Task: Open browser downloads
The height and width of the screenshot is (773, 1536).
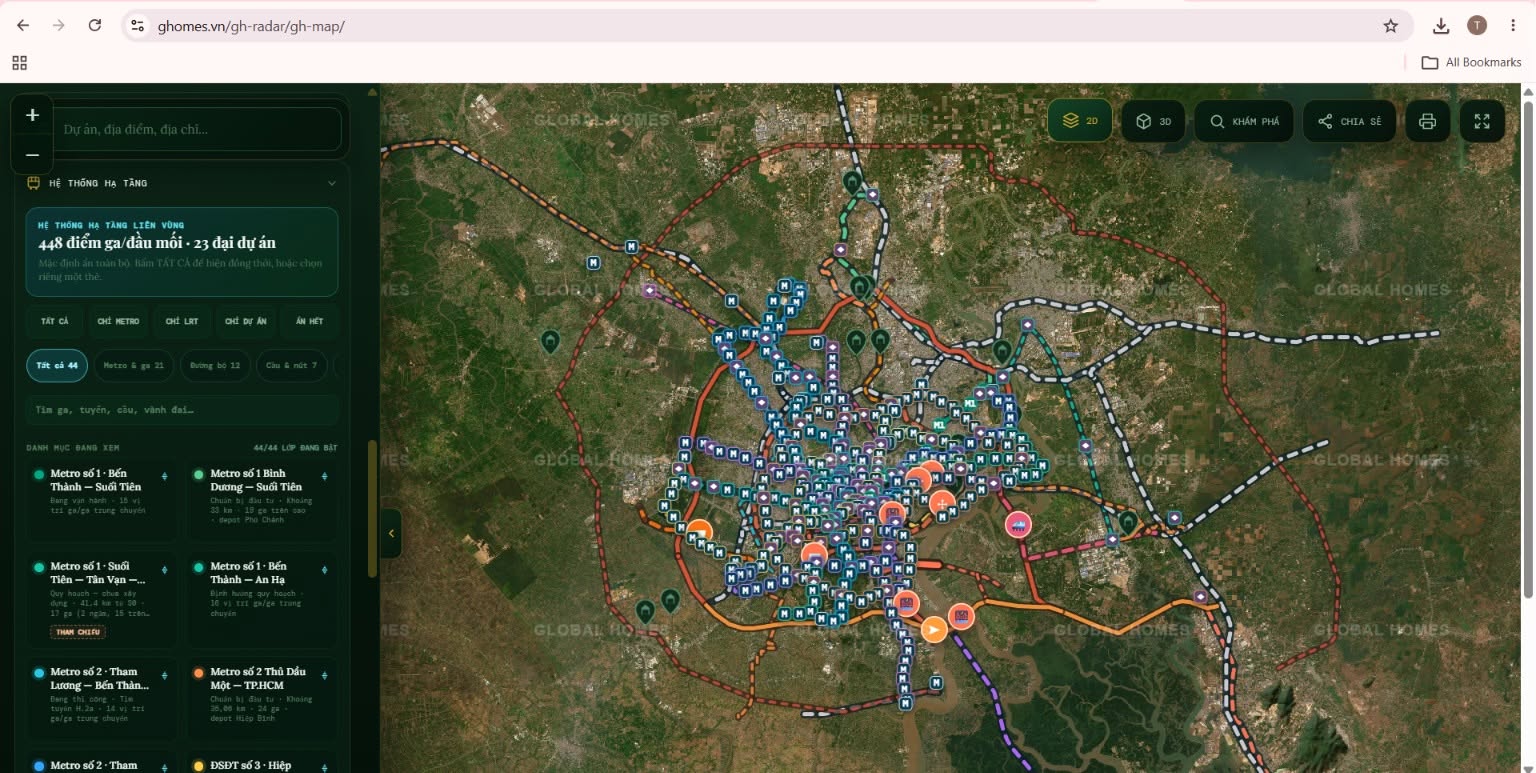Action: tap(1441, 26)
